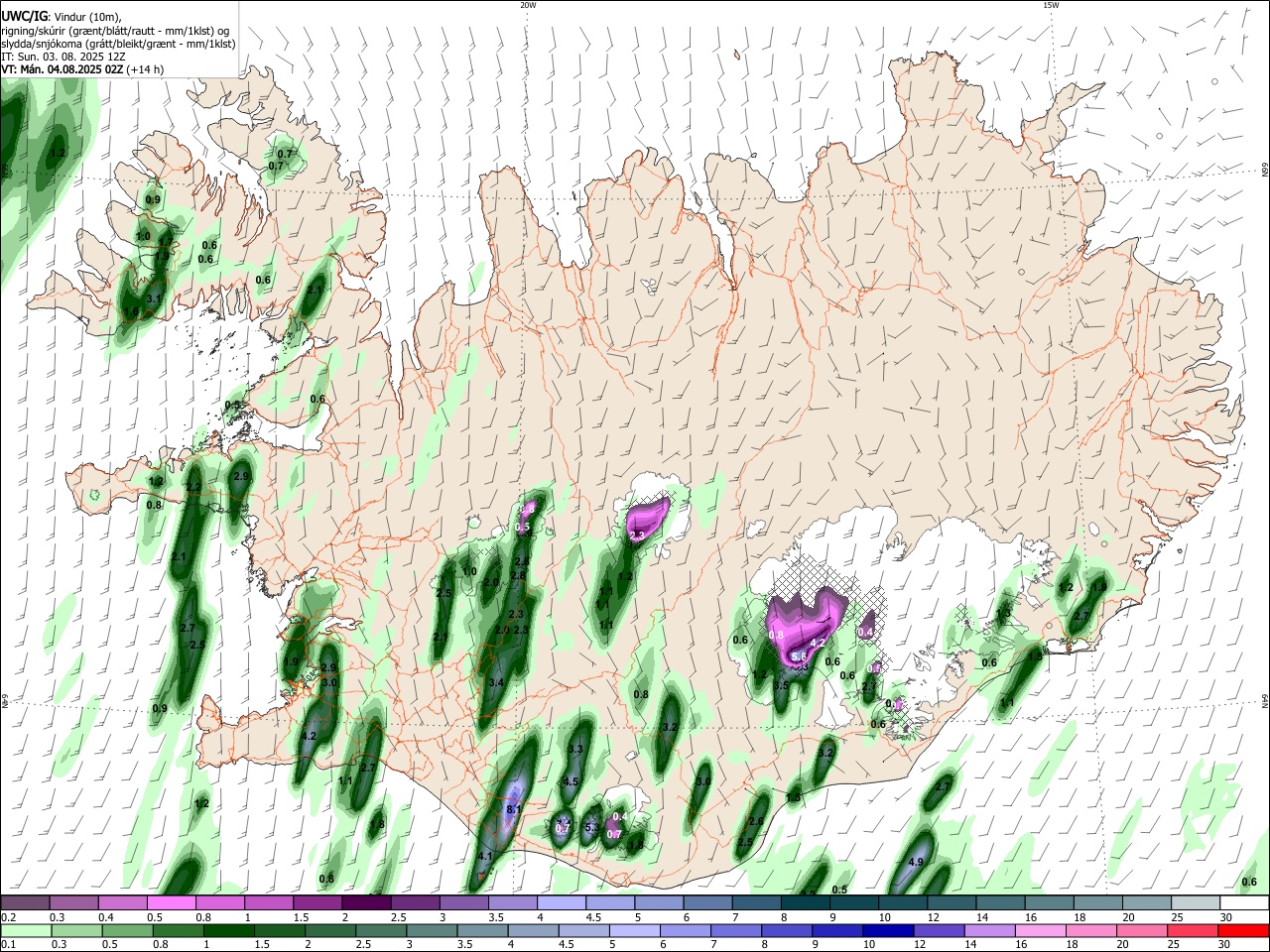Viewport: 1270px width, 952px height.
Task: Select the light pink rain swatch between 16 and 18
Action: 1040,930
